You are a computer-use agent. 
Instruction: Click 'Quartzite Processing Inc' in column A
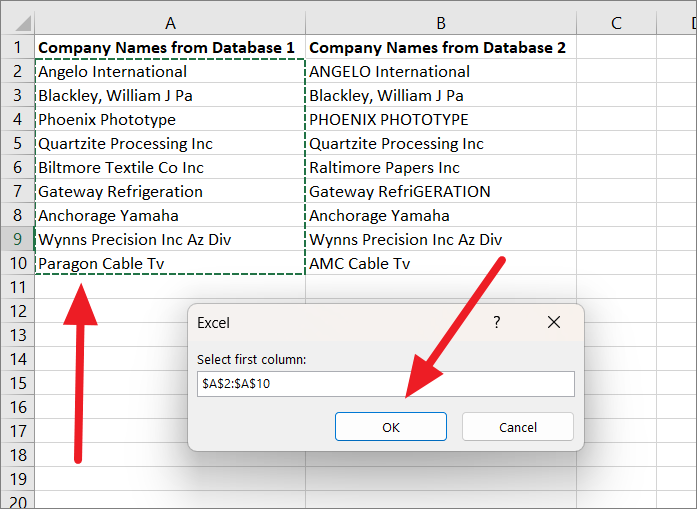pos(170,143)
